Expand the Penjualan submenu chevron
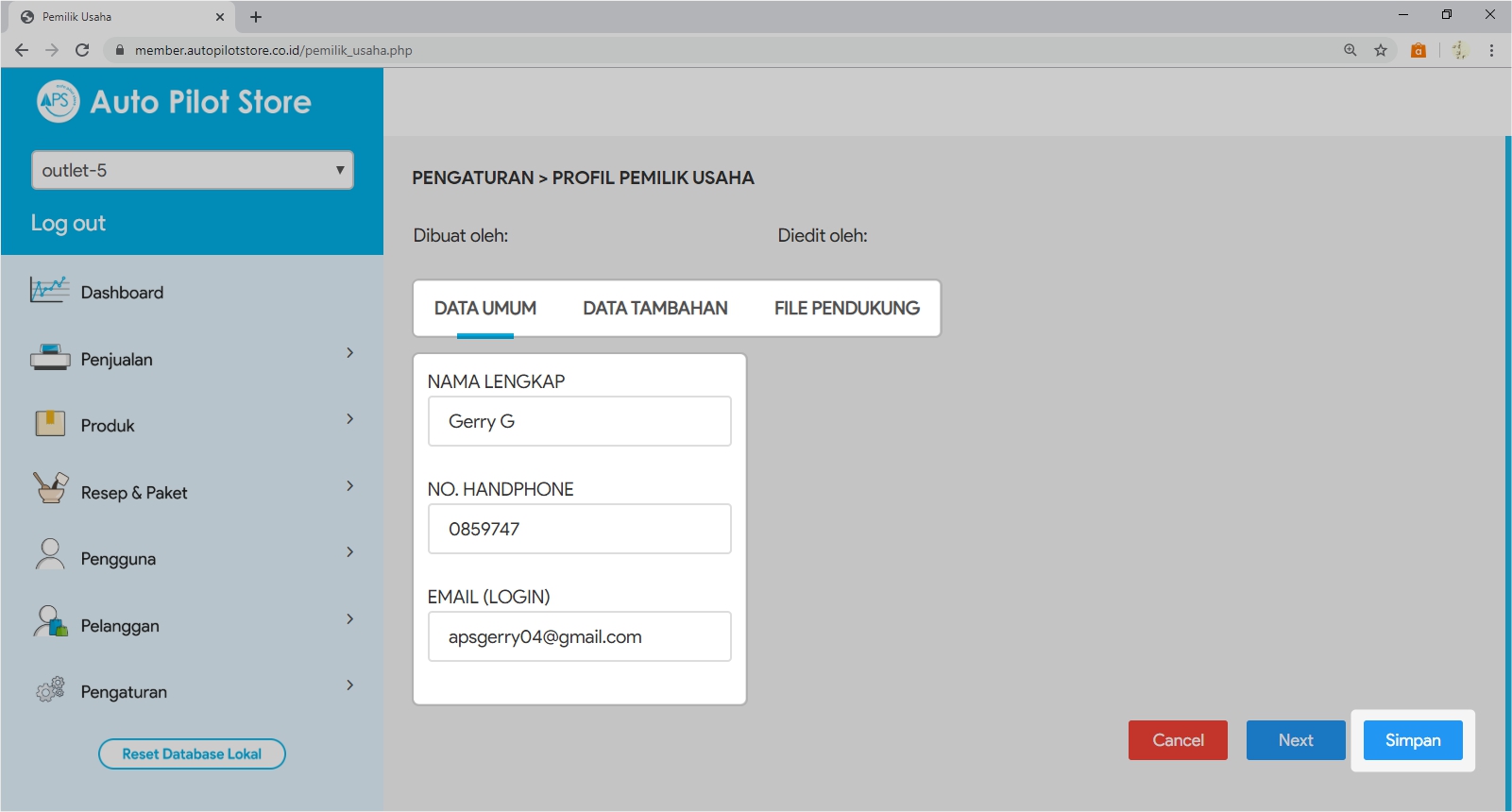1512x812 pixels. (349, 353)
